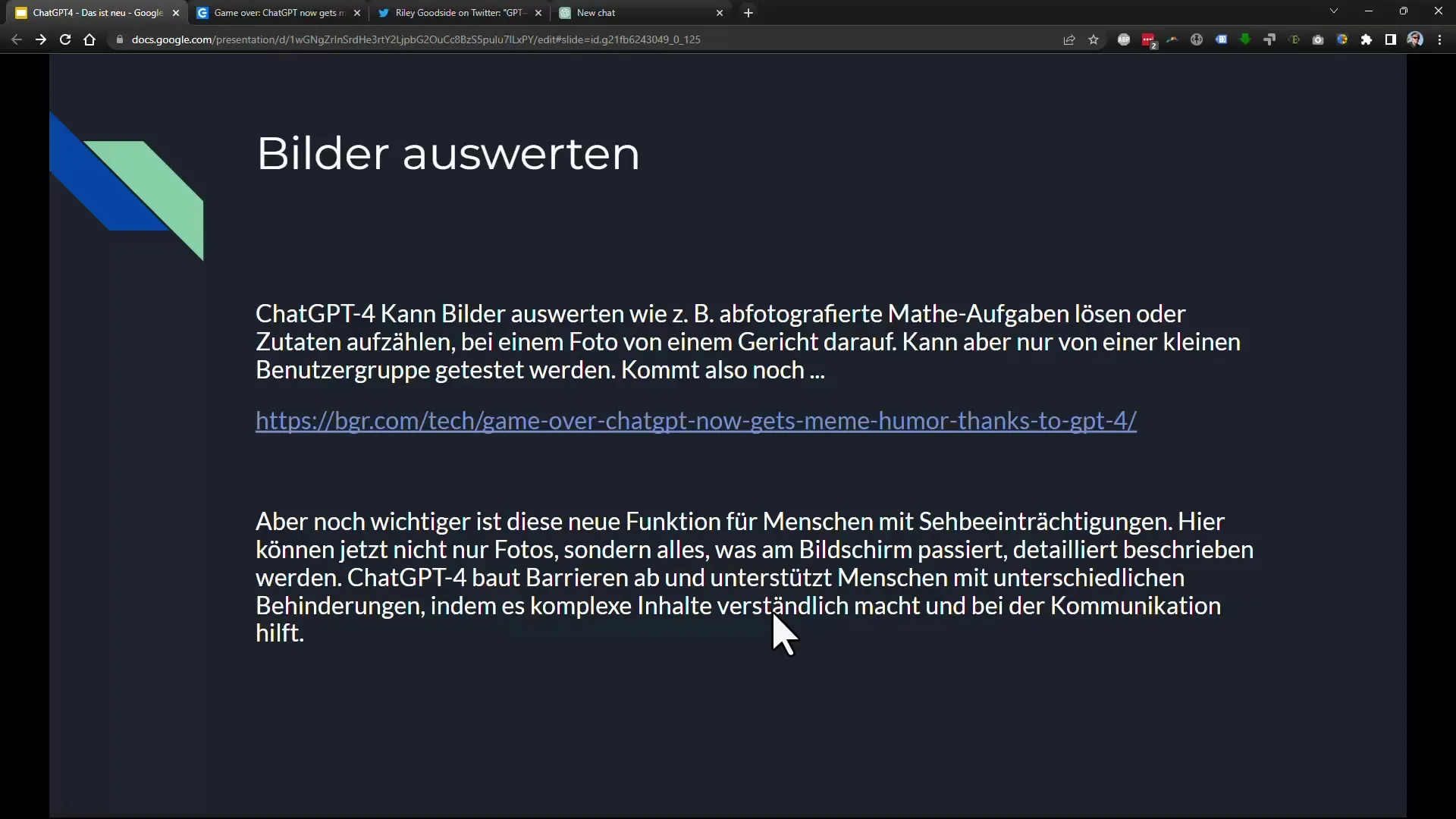Close the ChatGPT4 - Das ist neu tab
Image resolution: width=1456 pixels, height=819 pixels.
click(176, 13)
